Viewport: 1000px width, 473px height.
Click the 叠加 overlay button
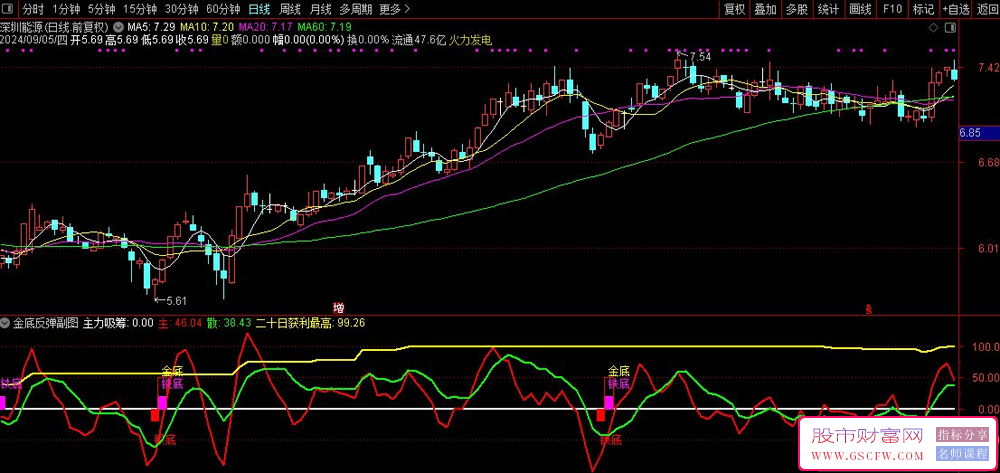point(765,9)
